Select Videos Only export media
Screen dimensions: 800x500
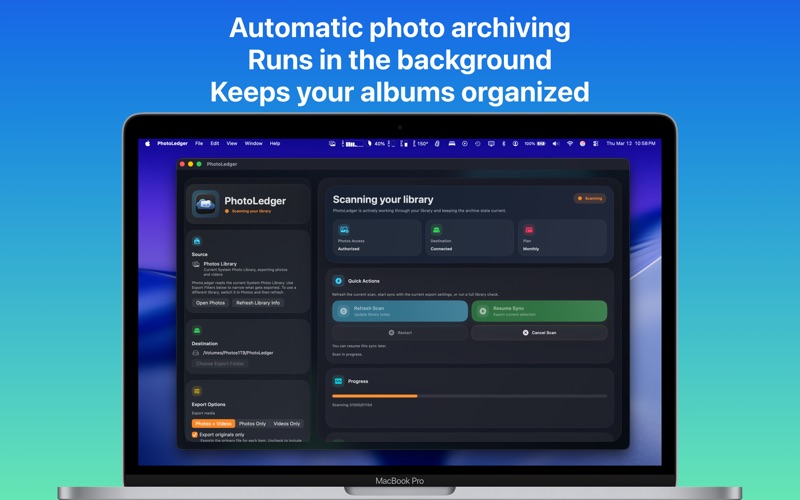[x=287, y=423]
